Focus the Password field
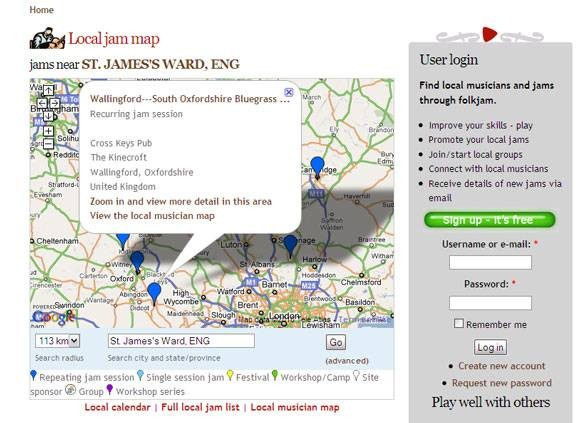580x423 pixels. pos(490,303)
